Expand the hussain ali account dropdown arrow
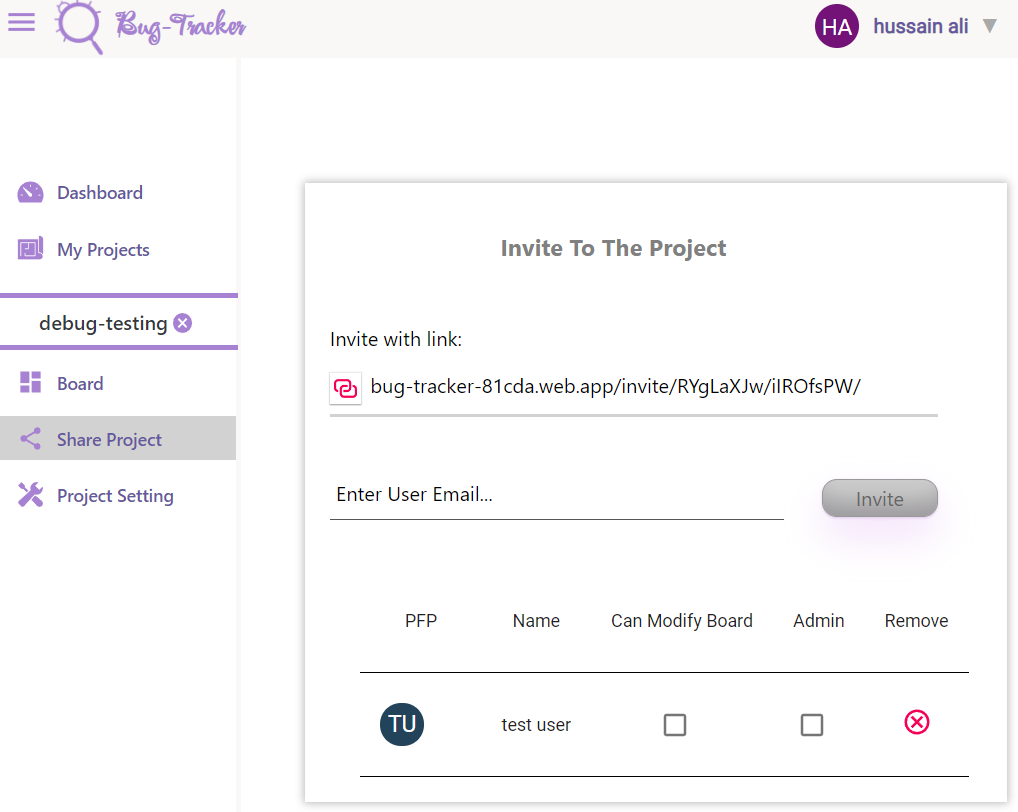This screenshot has width=1018, height=812. click(990, 26)
